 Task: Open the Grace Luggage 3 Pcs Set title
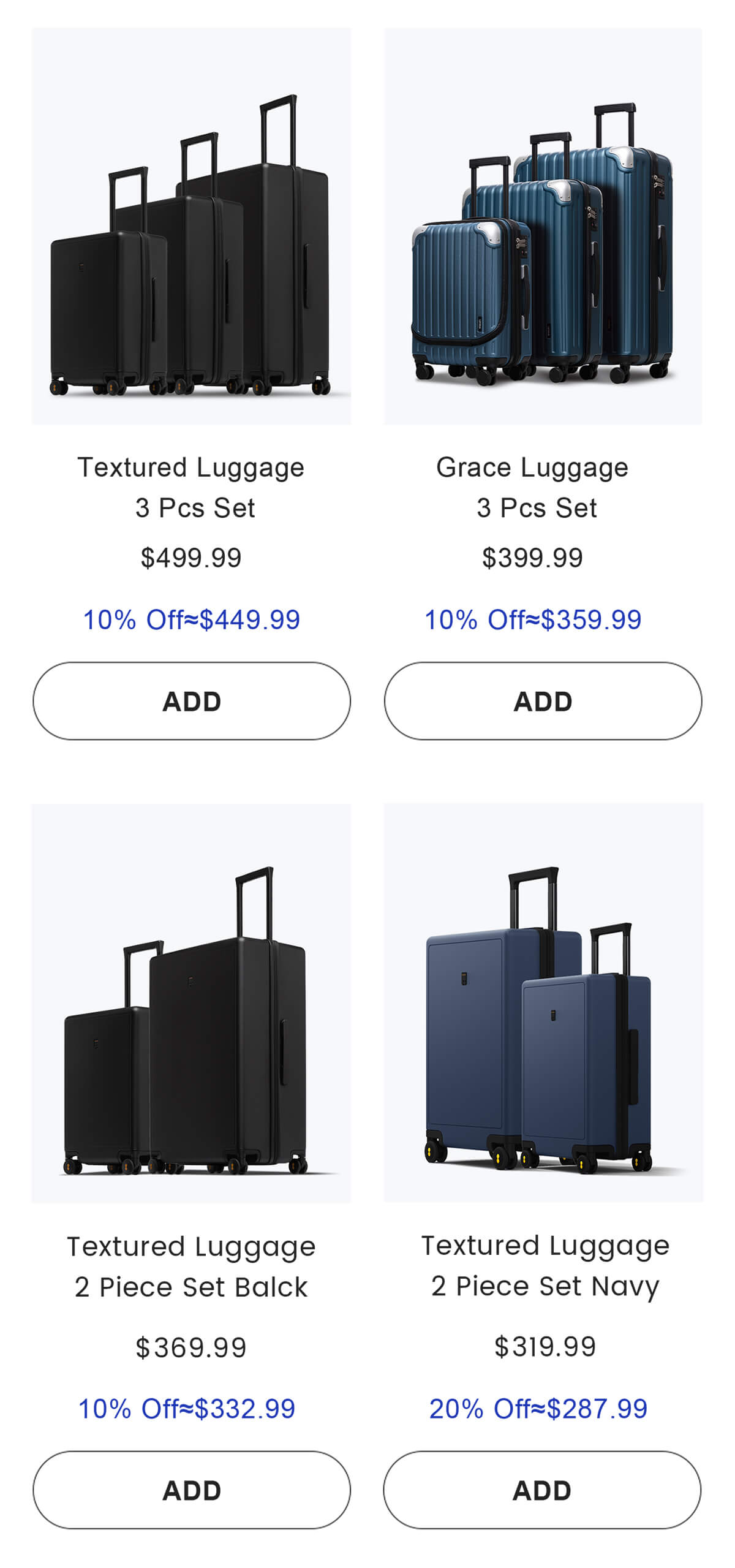(532, 487)
